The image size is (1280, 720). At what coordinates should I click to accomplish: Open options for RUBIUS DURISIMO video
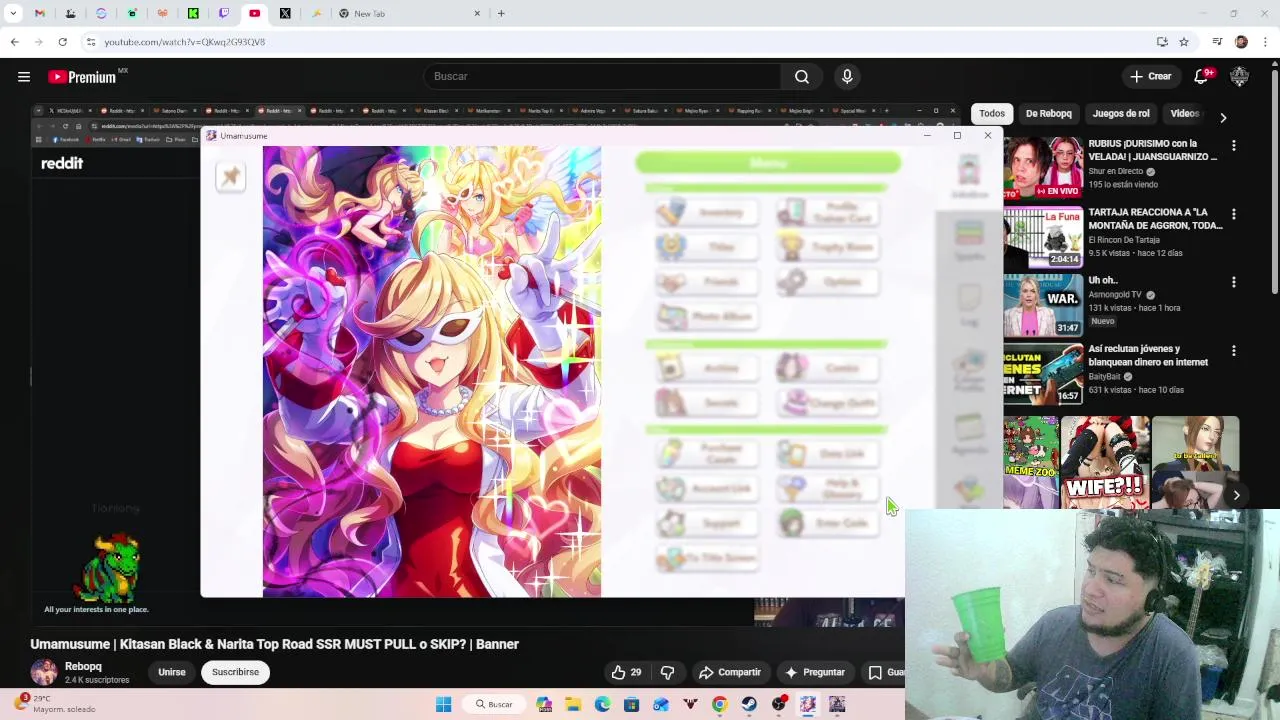click(1234, 146)
